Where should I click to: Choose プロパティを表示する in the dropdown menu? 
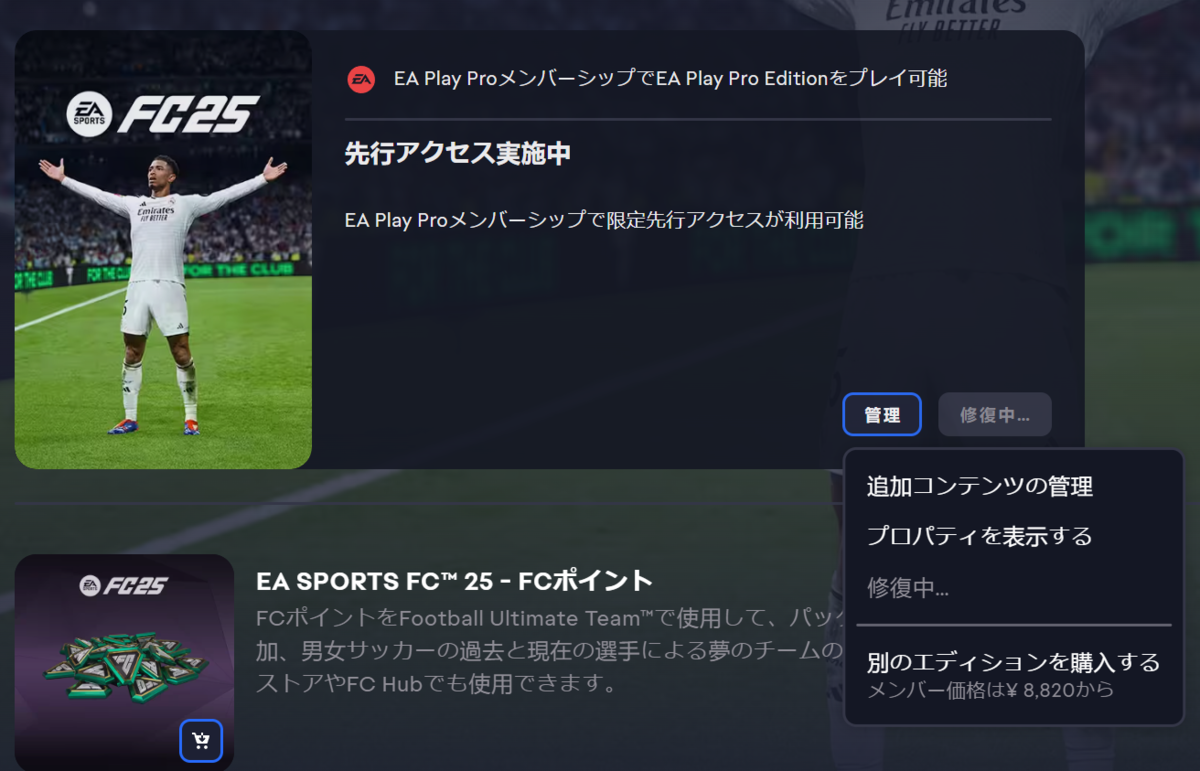[980, 537]
